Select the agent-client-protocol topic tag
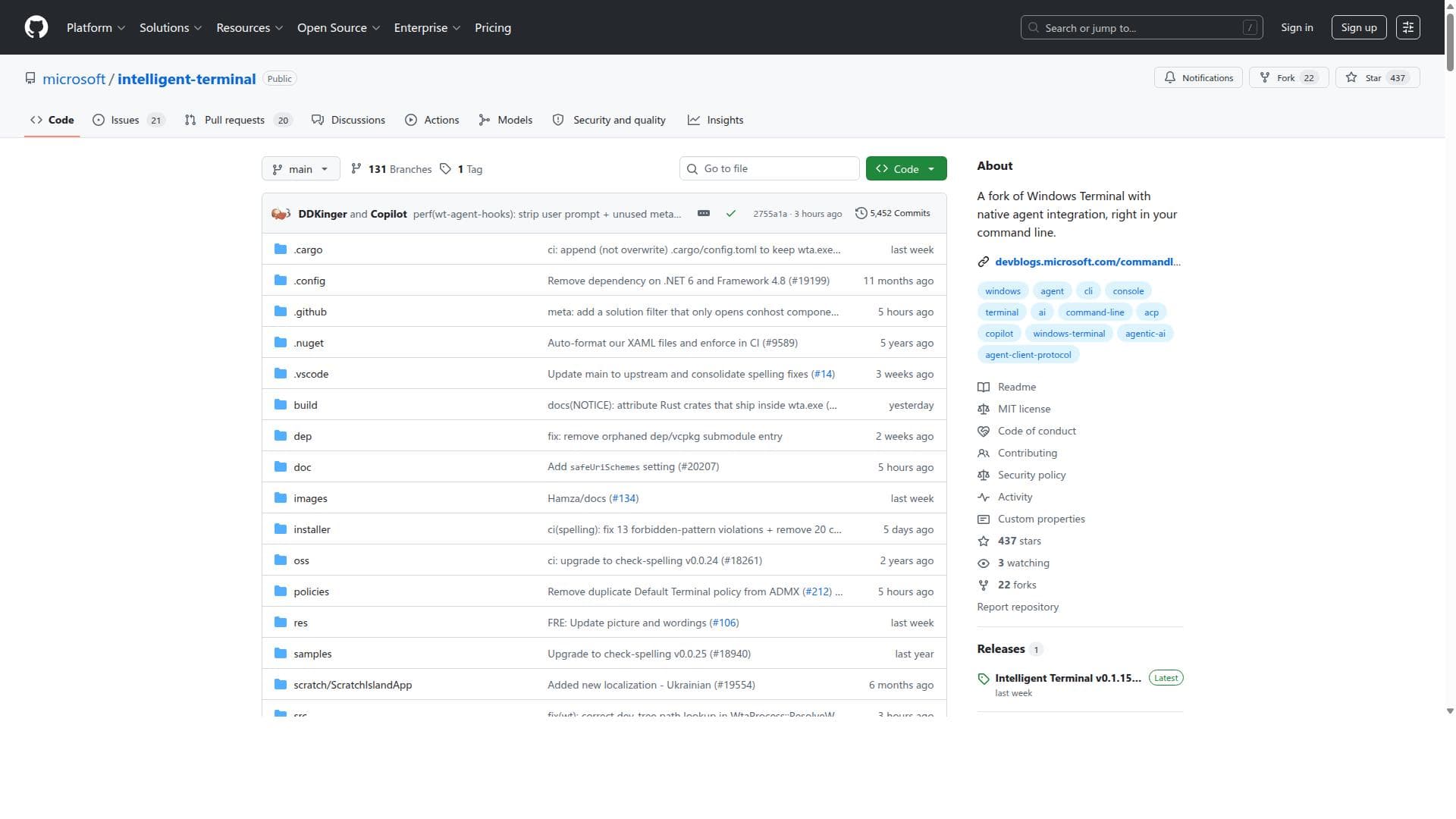 (1028, 355)
